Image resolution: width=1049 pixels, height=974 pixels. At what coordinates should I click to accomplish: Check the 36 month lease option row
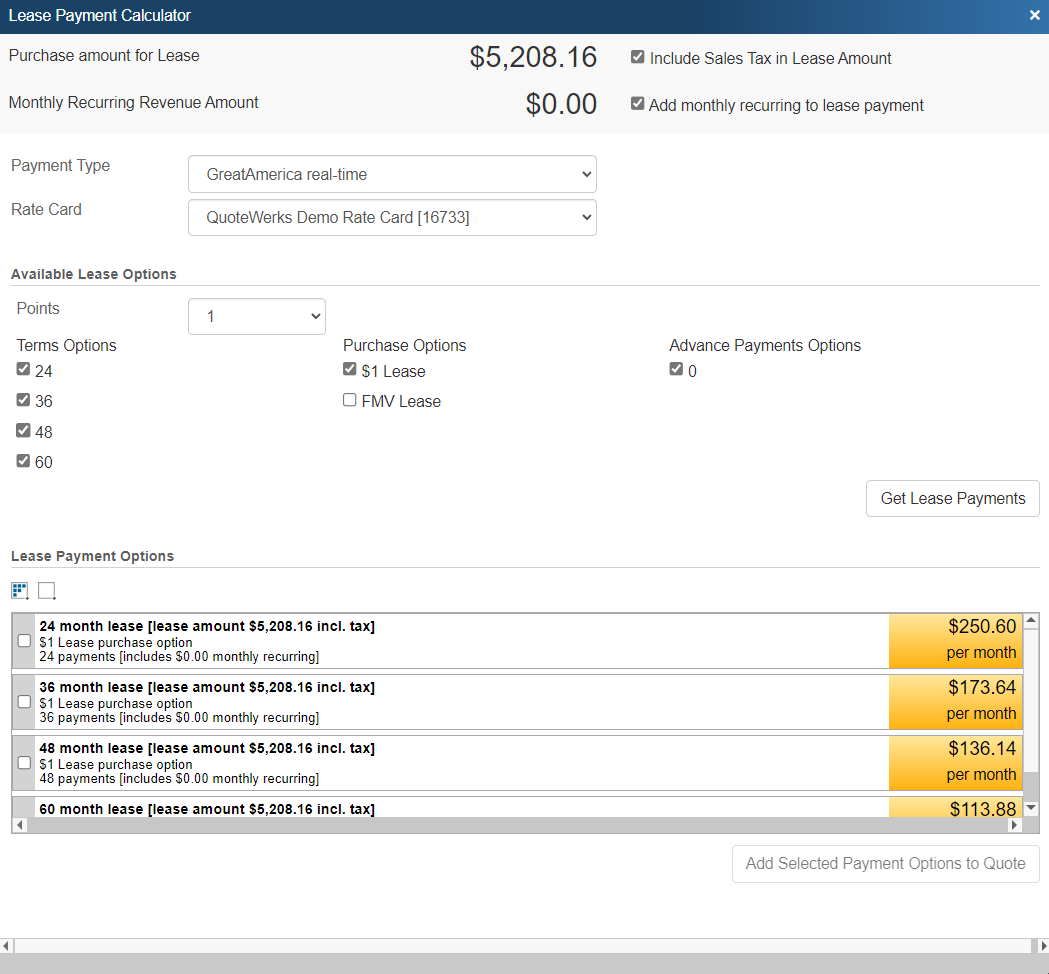pyautogui.click(x=25, y=702)
